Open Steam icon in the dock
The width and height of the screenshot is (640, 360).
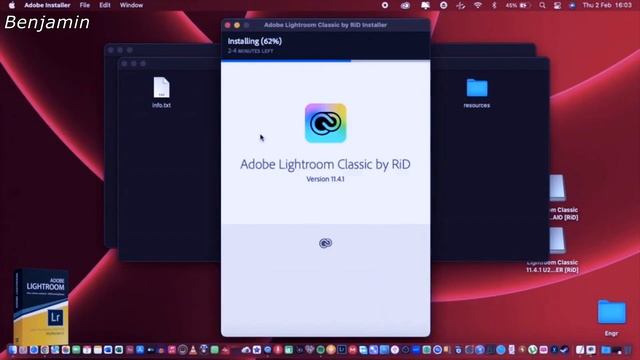pos(564,350)
